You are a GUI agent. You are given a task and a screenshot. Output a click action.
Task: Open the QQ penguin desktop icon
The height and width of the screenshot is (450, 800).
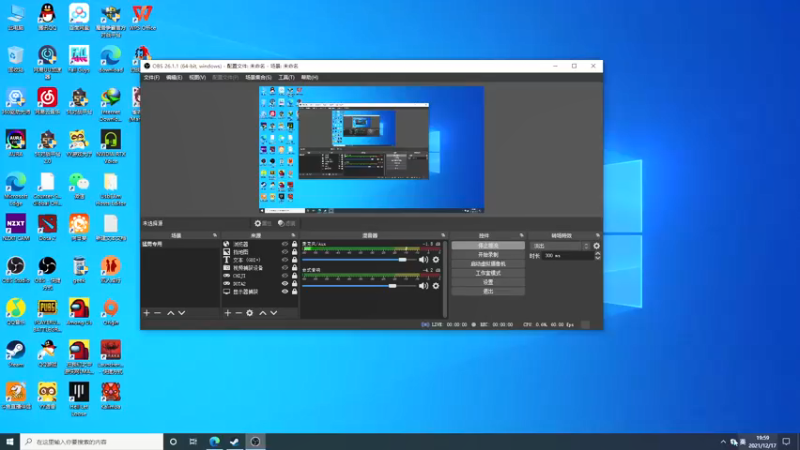pyautogui.click(x=47, y=17)
